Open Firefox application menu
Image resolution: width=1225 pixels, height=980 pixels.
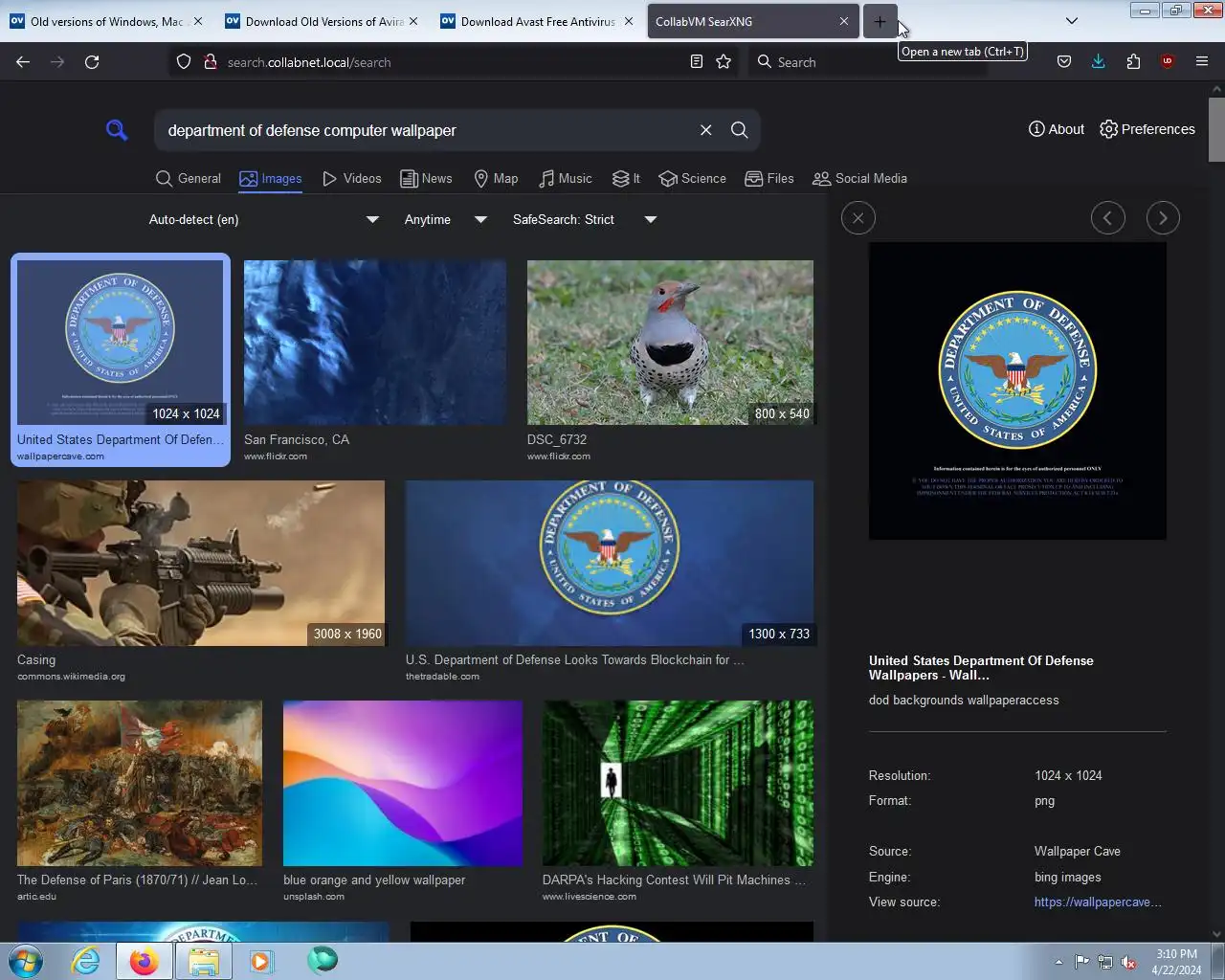coord(1202,62)
